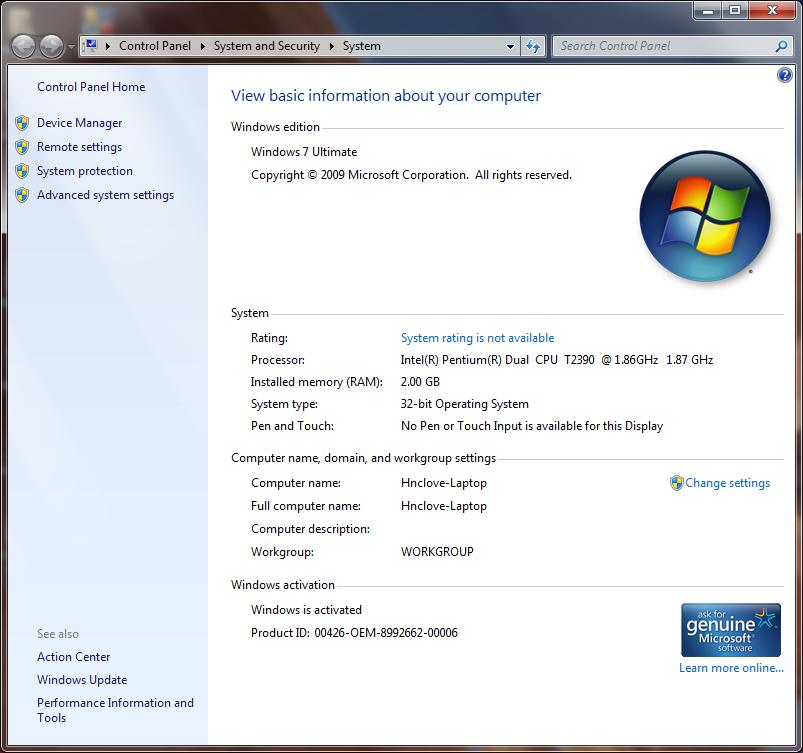Screen dimensions: 803x753
Task: Close the System window
Action: [x=773, y=10]
